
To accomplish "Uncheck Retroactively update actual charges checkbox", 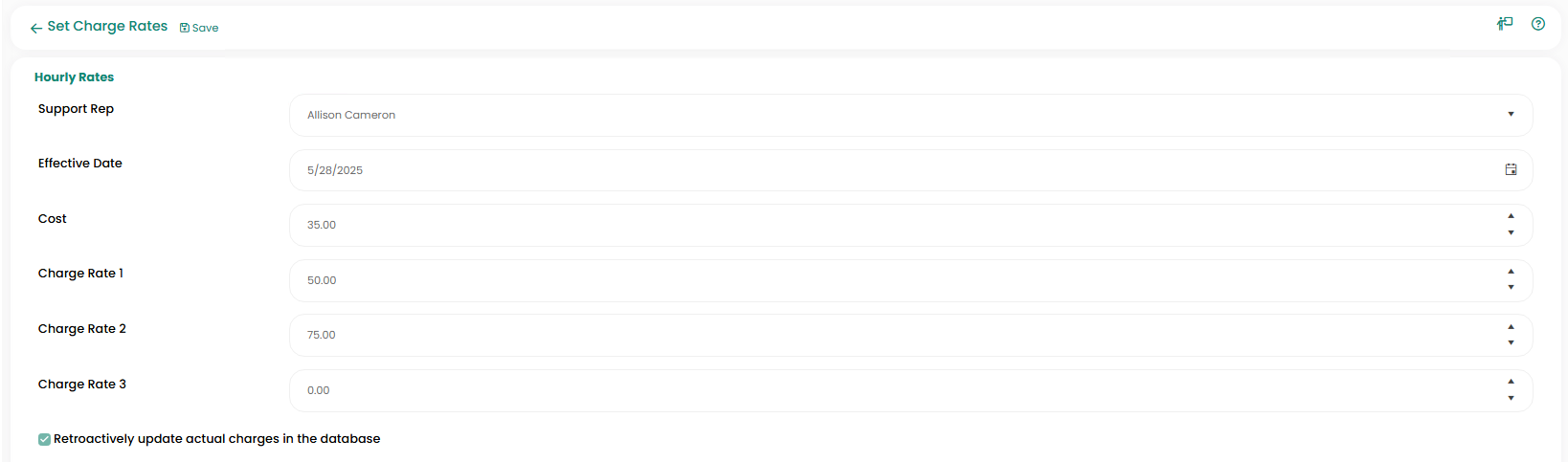I will click(44, 439).
